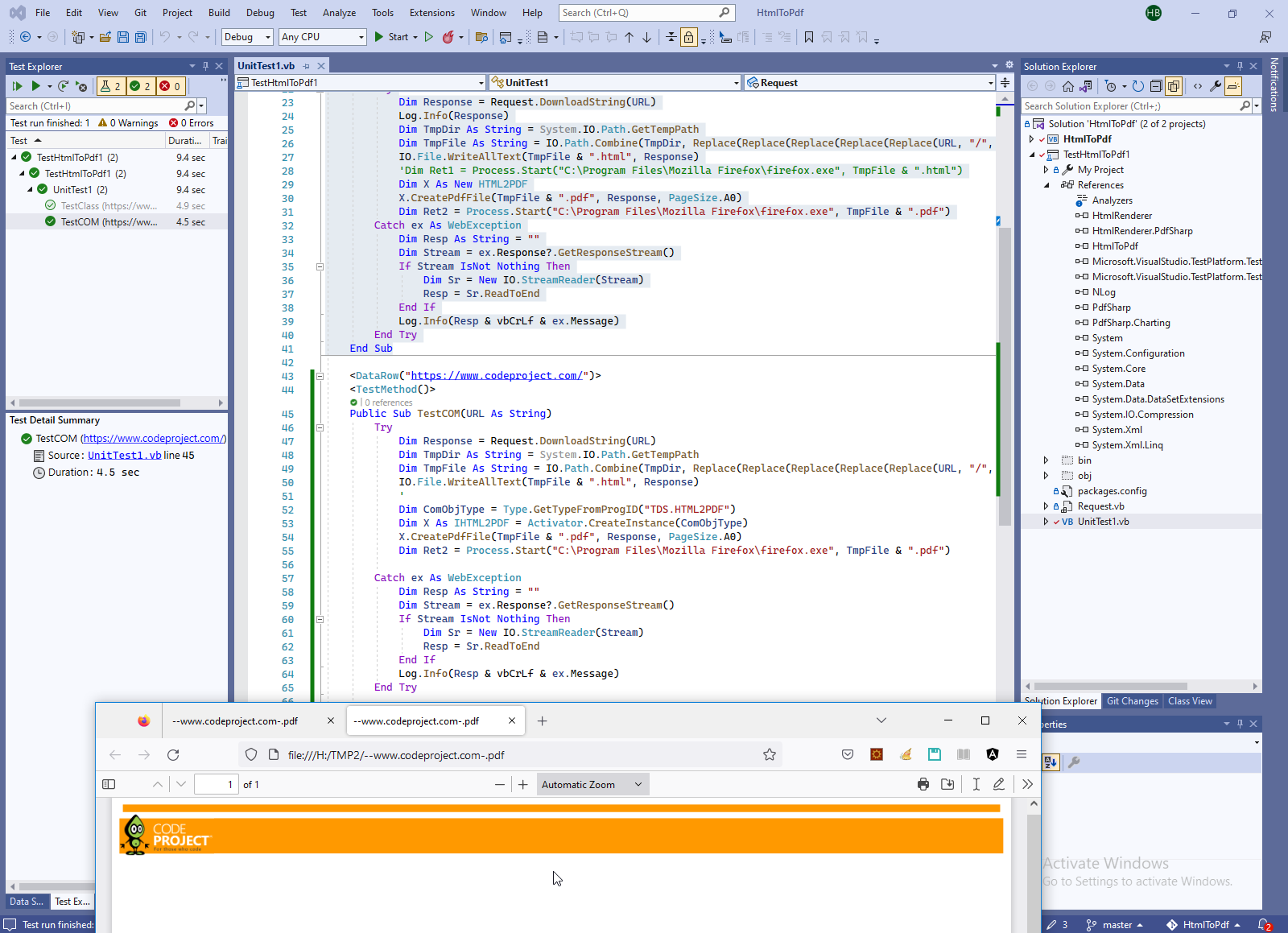Click the Start debugging button
This screenshot has height=933, width=1288.
[391, 37]
